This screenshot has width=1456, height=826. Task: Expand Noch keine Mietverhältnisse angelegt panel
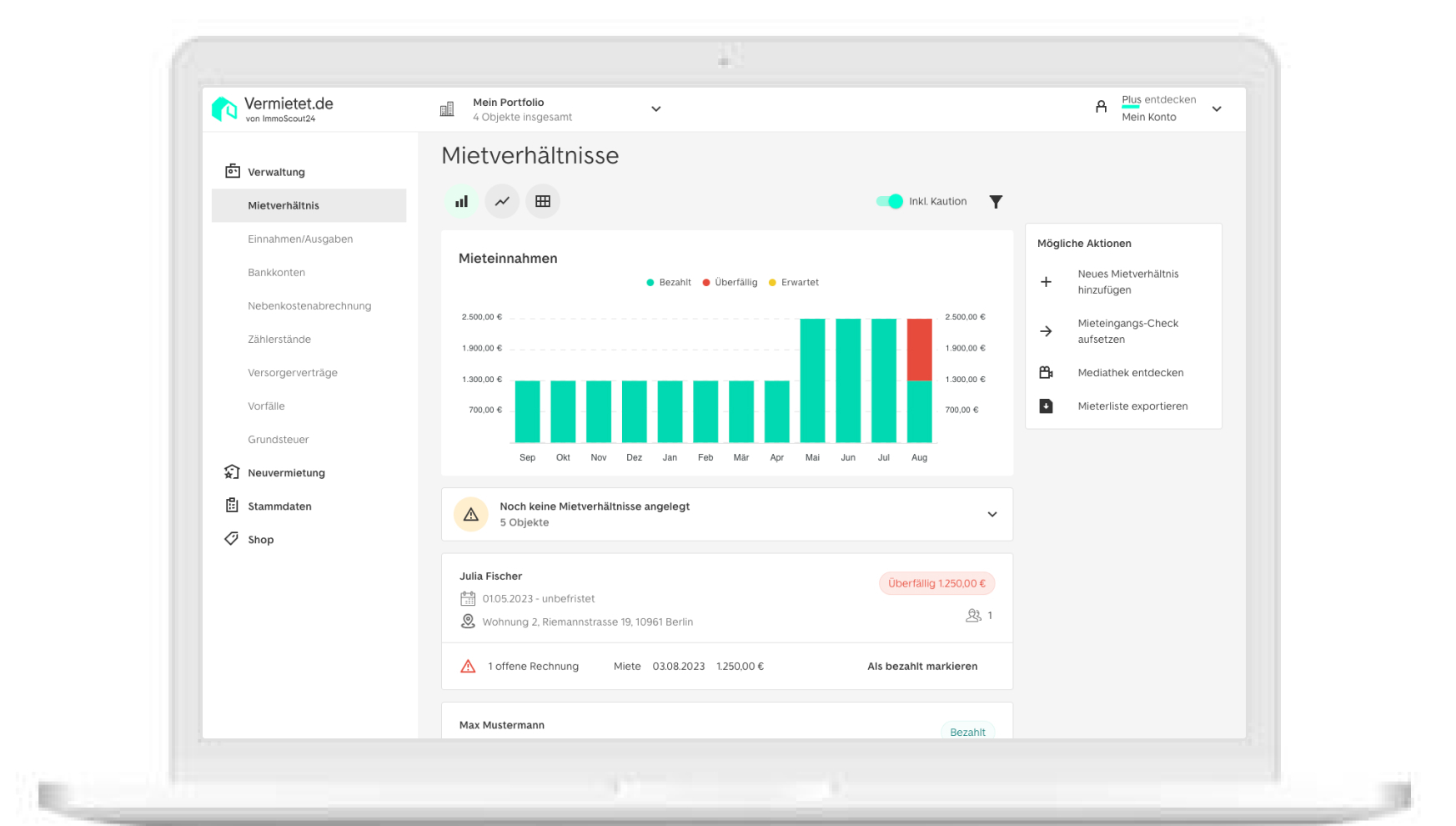pos(992,514)
